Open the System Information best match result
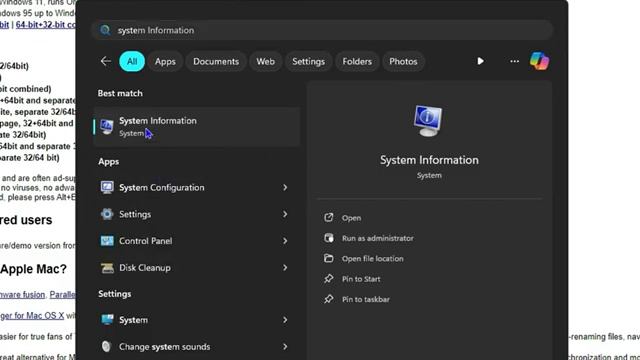Image resolution: width=640 pixels, height=360 pixels. tap(197, 127)
